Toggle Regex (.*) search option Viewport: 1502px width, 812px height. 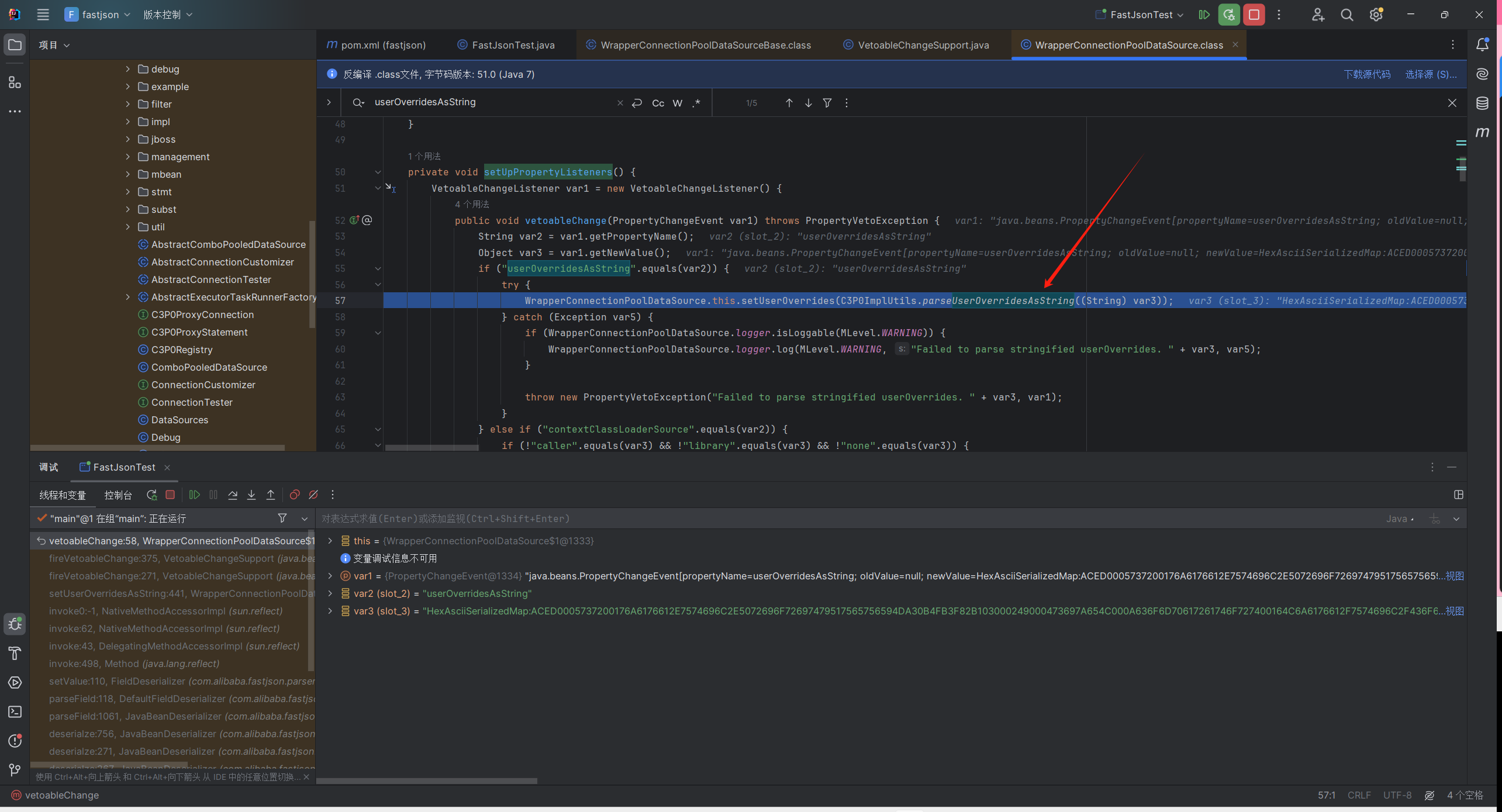pyautogui.click(x=696, y=103)
